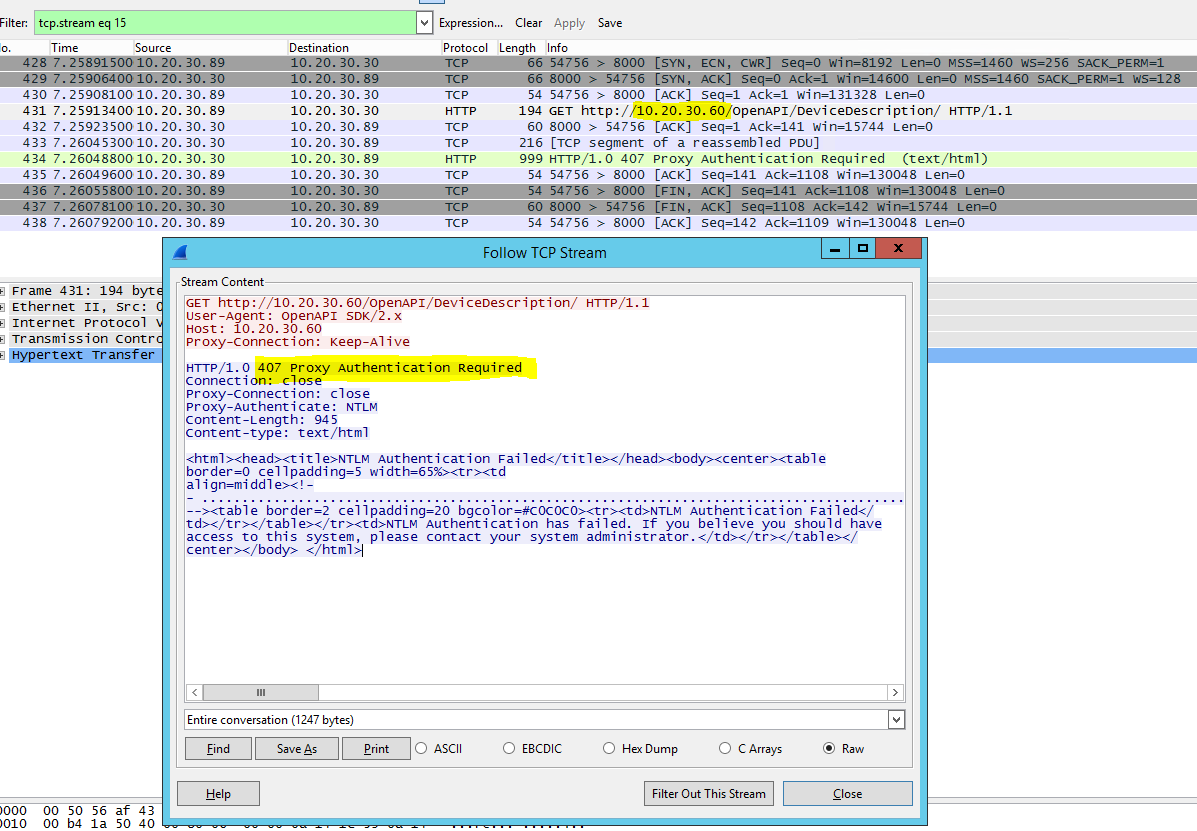Image resolution: width=1197 pixels, height=831 pixels.
Task: Click Filter Out This Stream
Action: click(x=709, y=793)
